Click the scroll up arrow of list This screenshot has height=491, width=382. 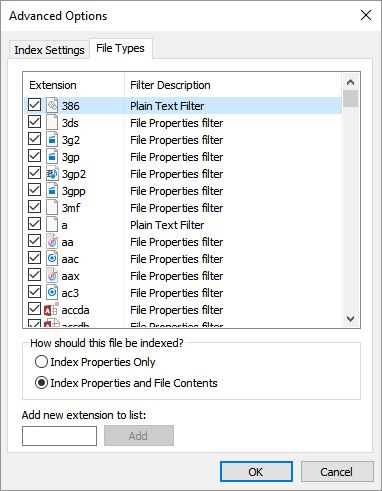350,82
